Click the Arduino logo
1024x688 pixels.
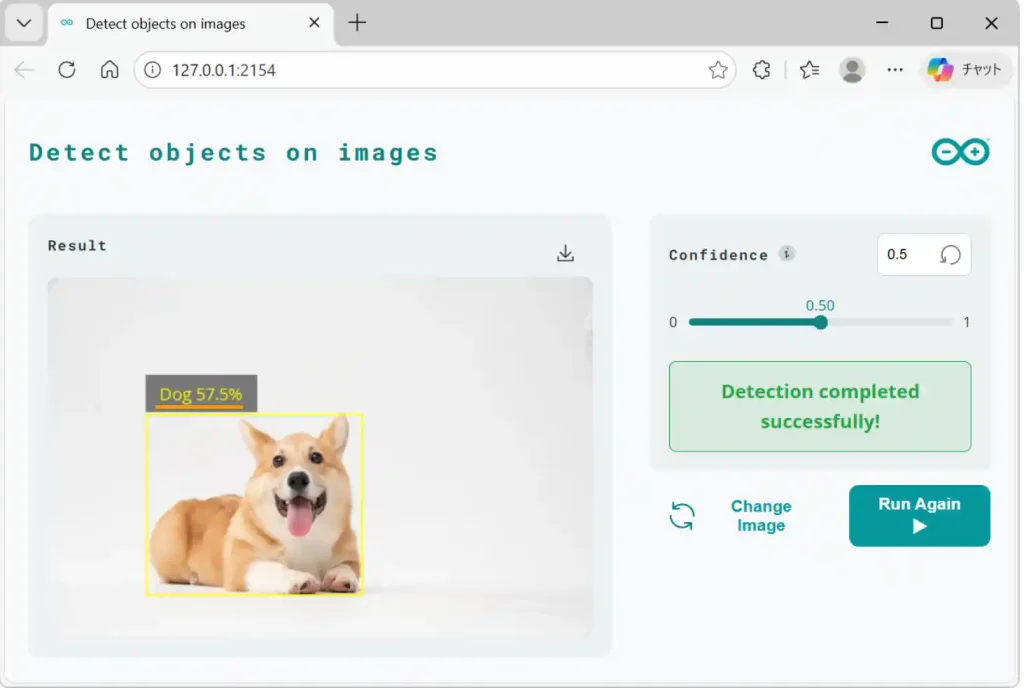click(960, 151)
